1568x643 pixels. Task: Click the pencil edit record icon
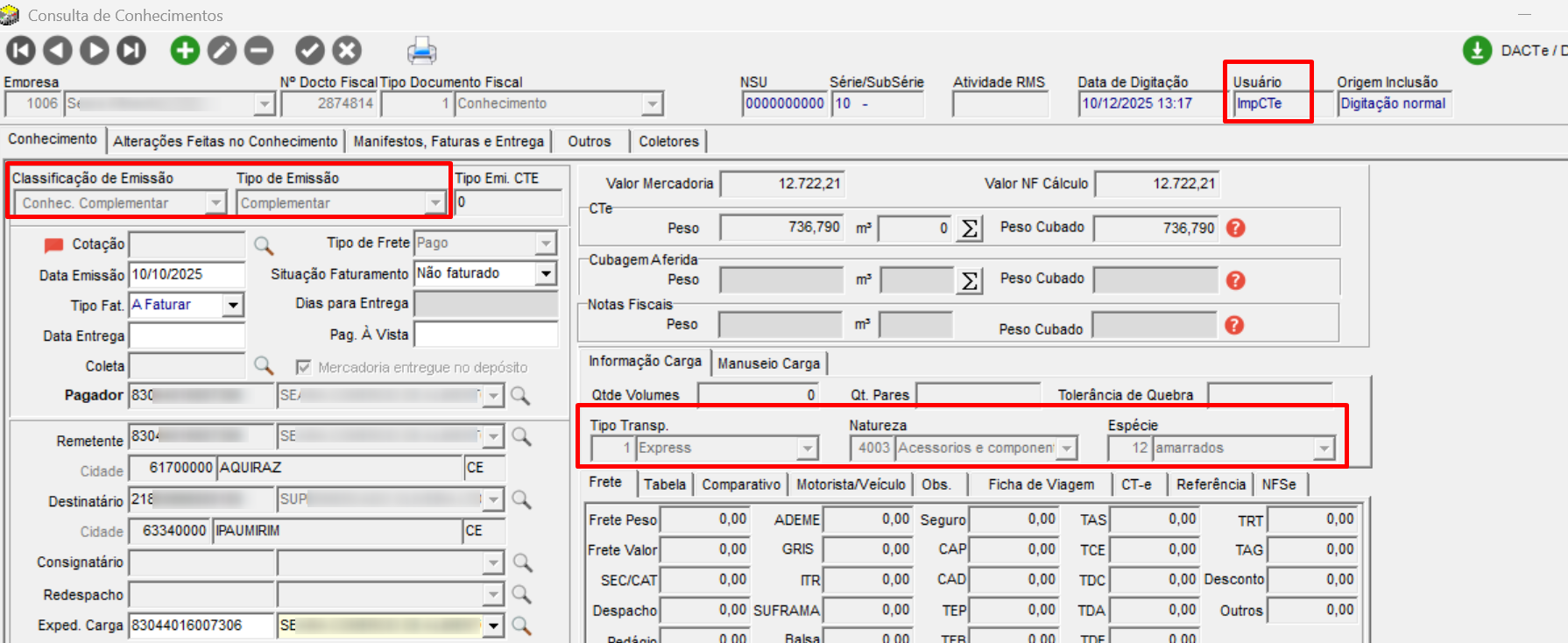(222, 50)
